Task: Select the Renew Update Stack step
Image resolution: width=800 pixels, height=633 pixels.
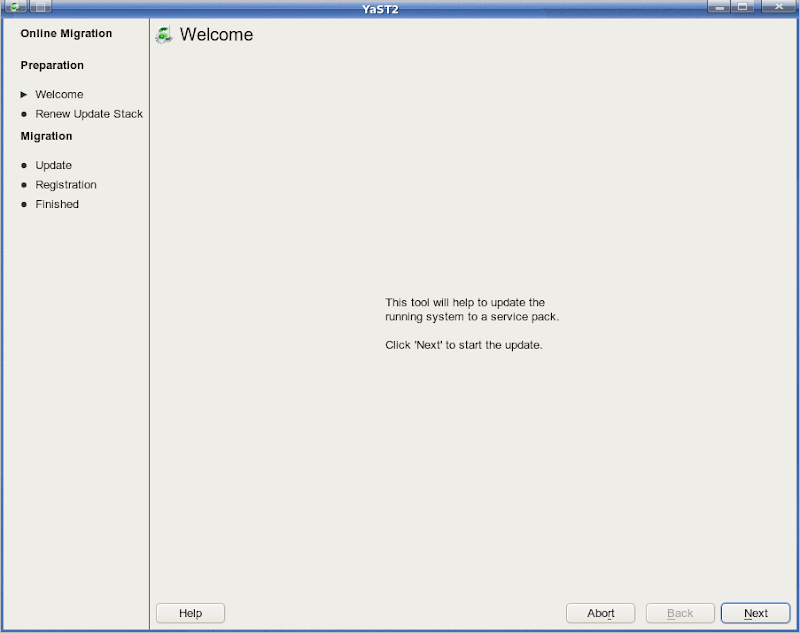Action: pos(89,114)
